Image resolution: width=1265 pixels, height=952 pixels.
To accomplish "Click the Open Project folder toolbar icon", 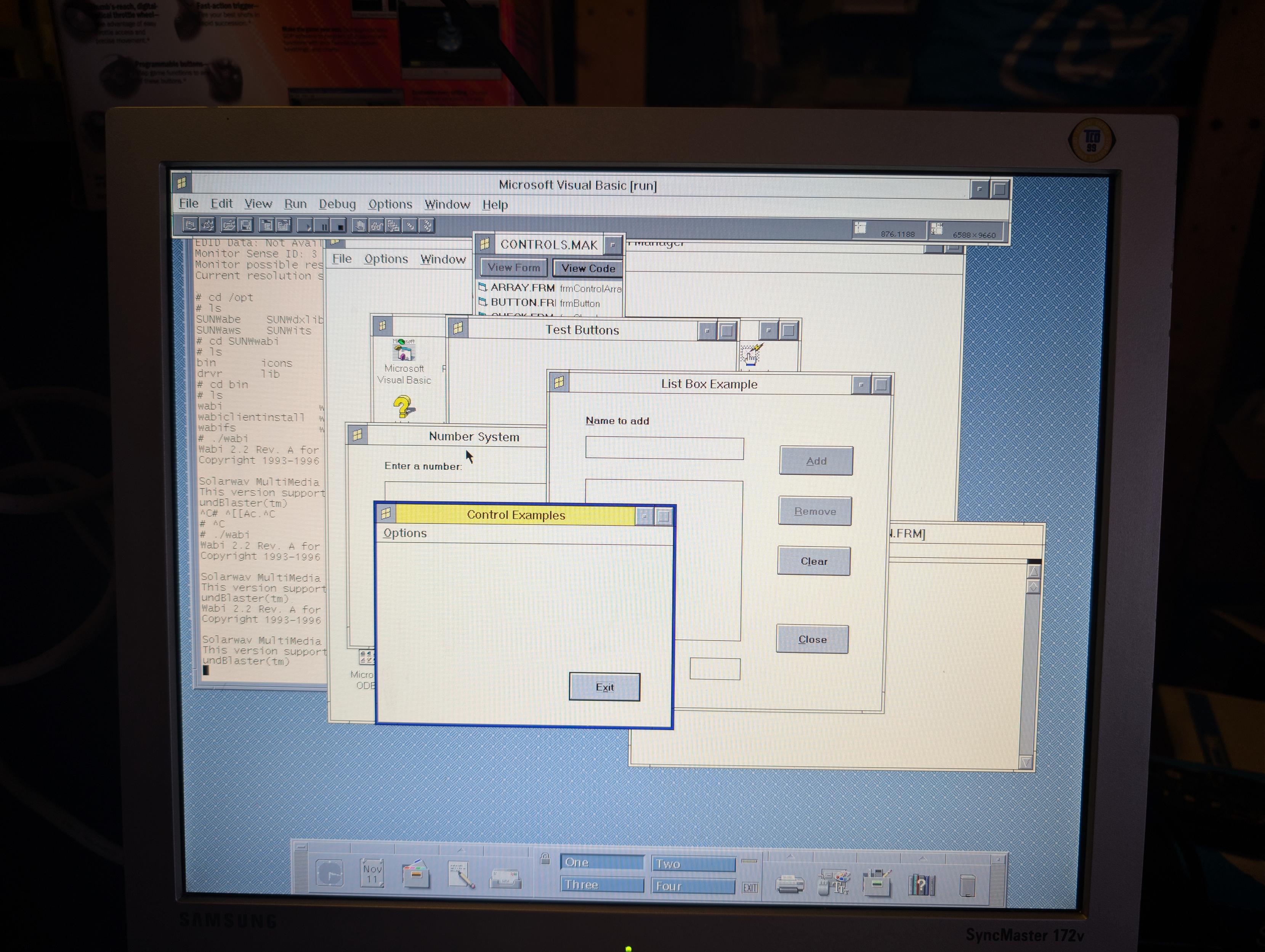I will point(228,225).
